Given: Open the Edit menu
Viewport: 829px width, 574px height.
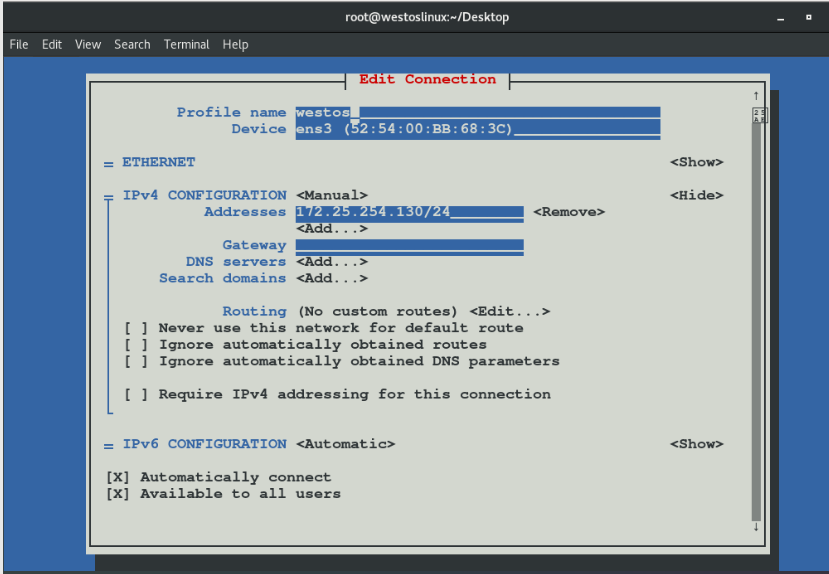Looking at the screenshot, I should click(x=52, y=44).
